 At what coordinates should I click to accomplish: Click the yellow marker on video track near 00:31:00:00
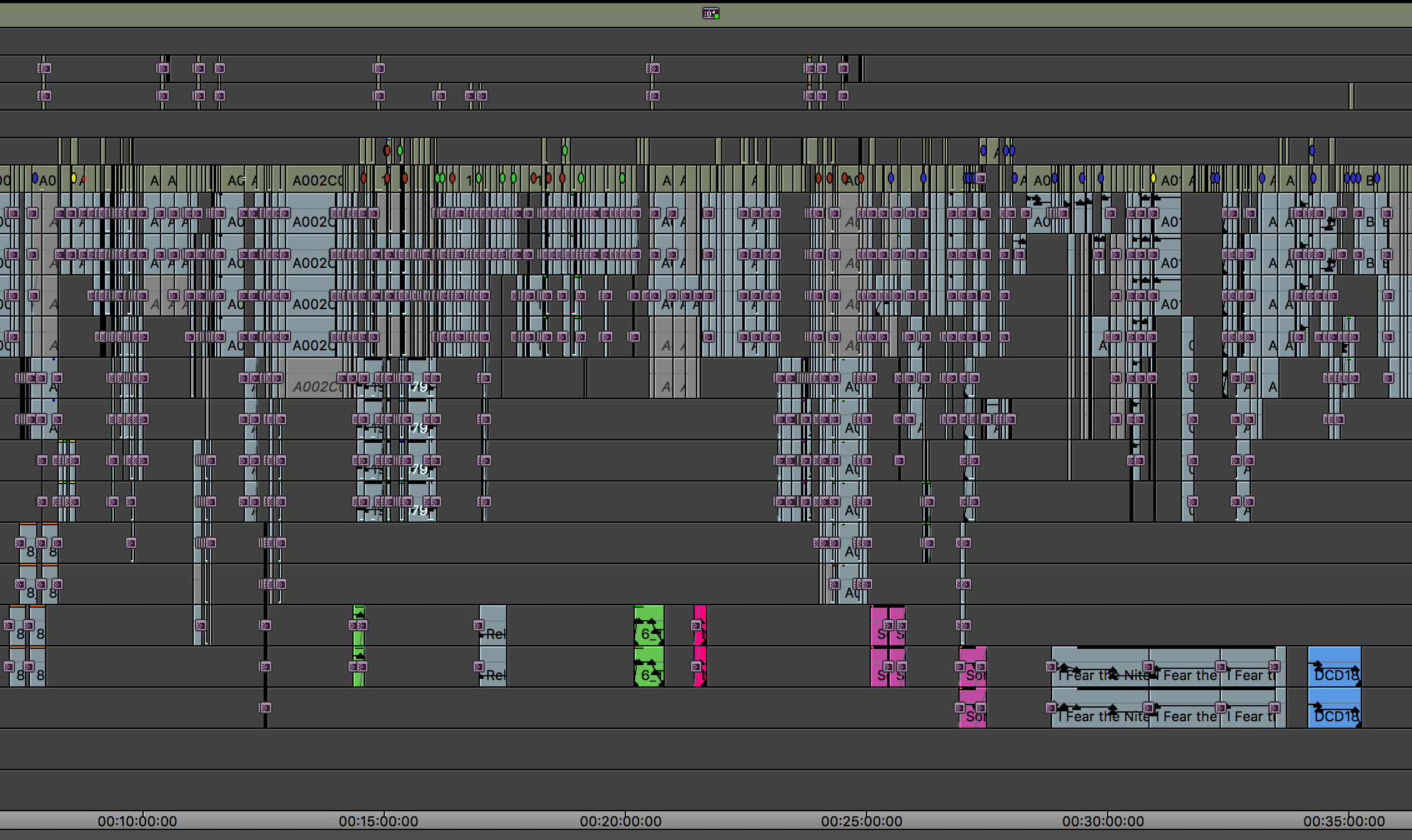[1153, 179]
